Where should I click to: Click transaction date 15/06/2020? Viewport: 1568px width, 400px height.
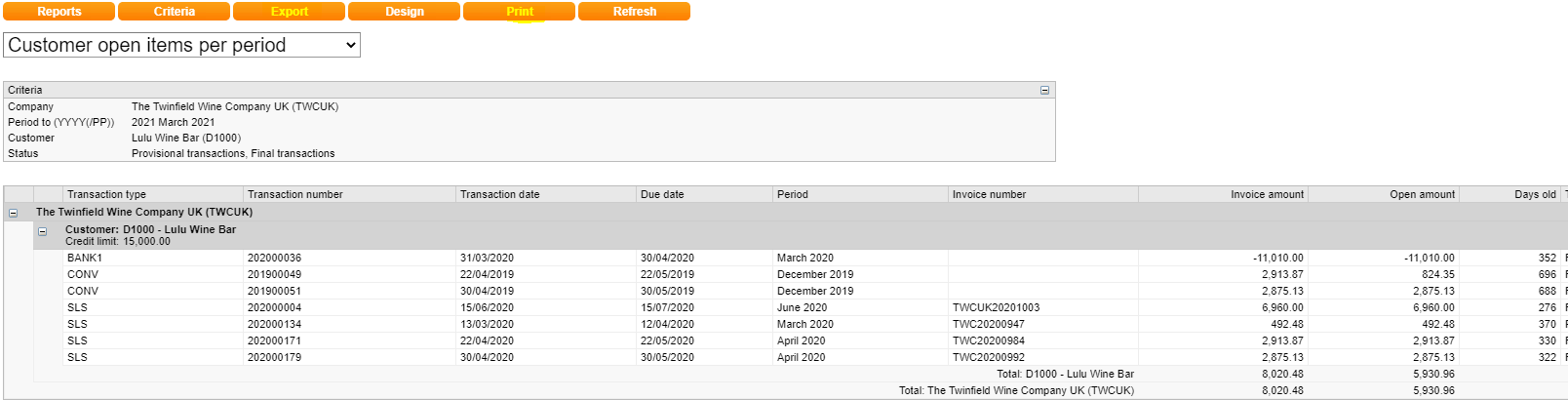[x=487, y=307]
